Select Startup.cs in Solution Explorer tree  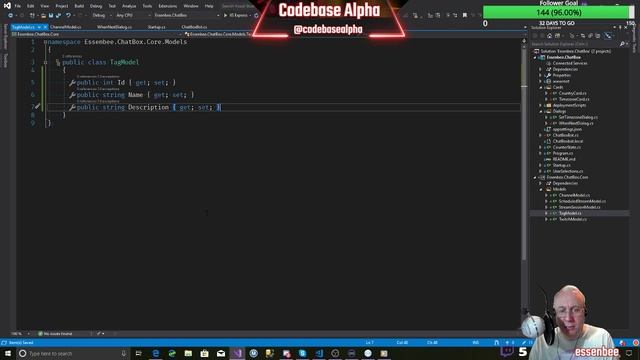click(562, 165)
